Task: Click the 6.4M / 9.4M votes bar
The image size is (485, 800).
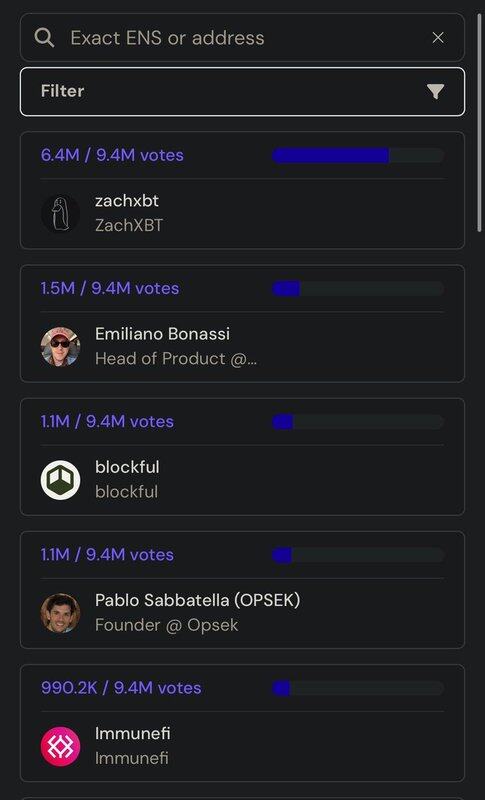Action: (x=358, y=155)
